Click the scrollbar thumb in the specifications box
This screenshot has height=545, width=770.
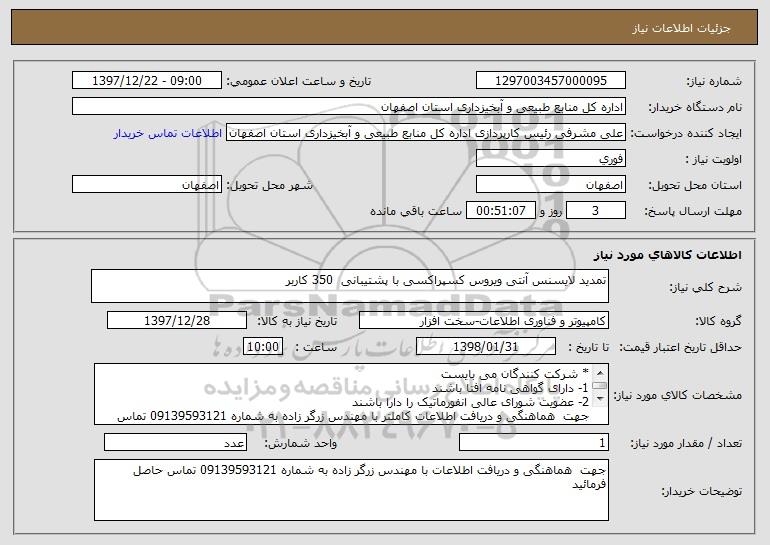(x=600, y=386)
